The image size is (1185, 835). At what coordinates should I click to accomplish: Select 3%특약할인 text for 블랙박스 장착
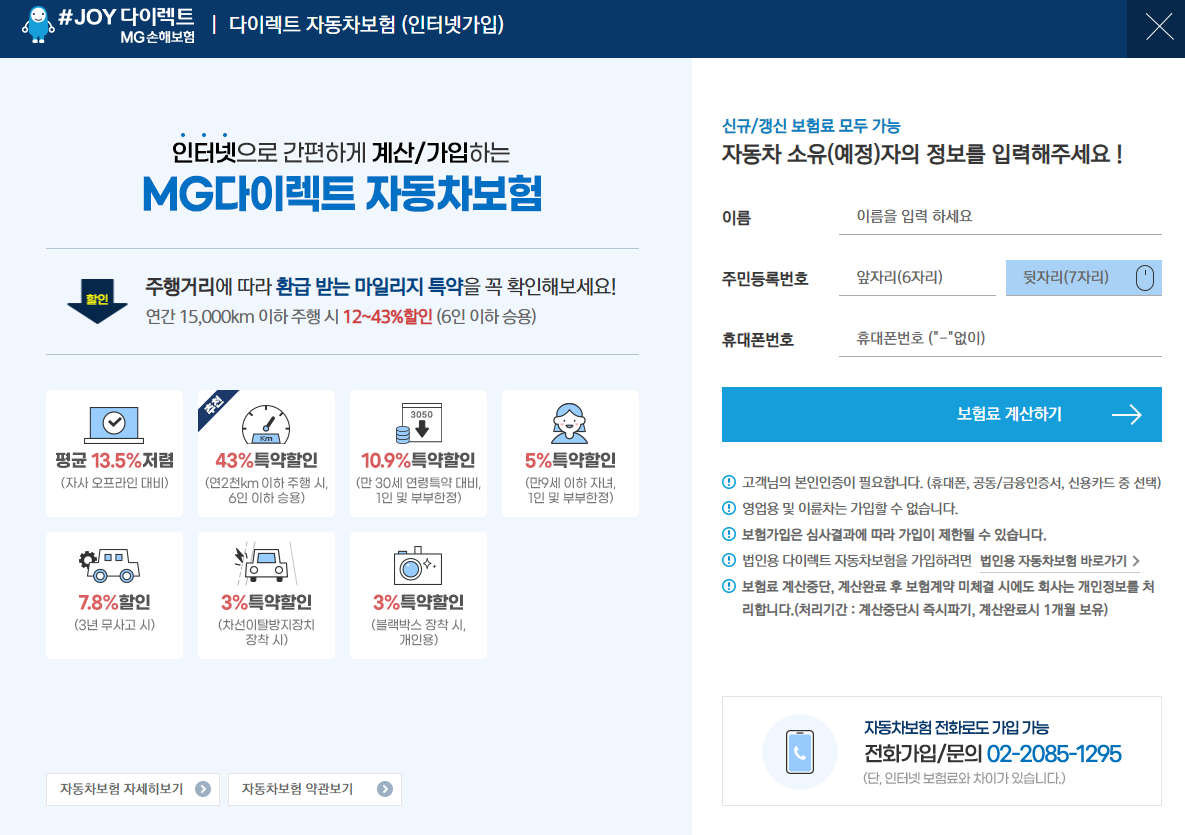coord(418,602)
